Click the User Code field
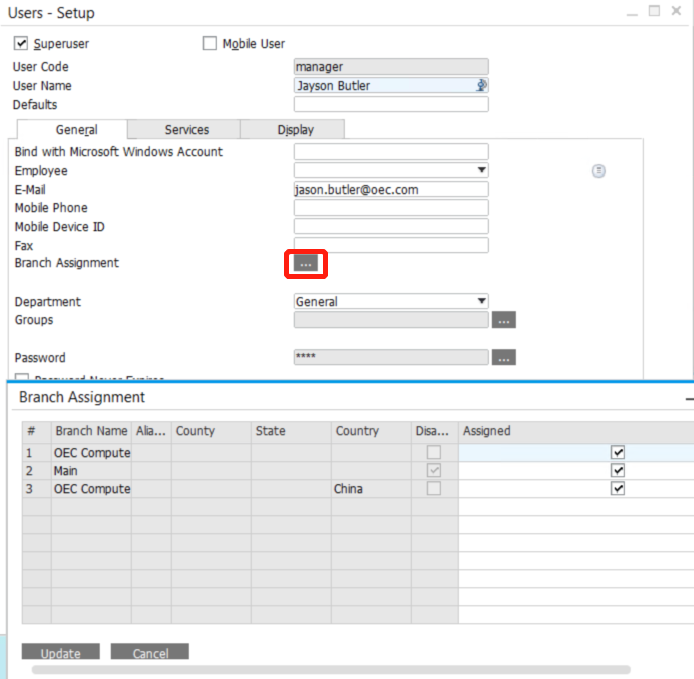The height and width of the screenshot is (679, 694). click(x=391, y=66)
